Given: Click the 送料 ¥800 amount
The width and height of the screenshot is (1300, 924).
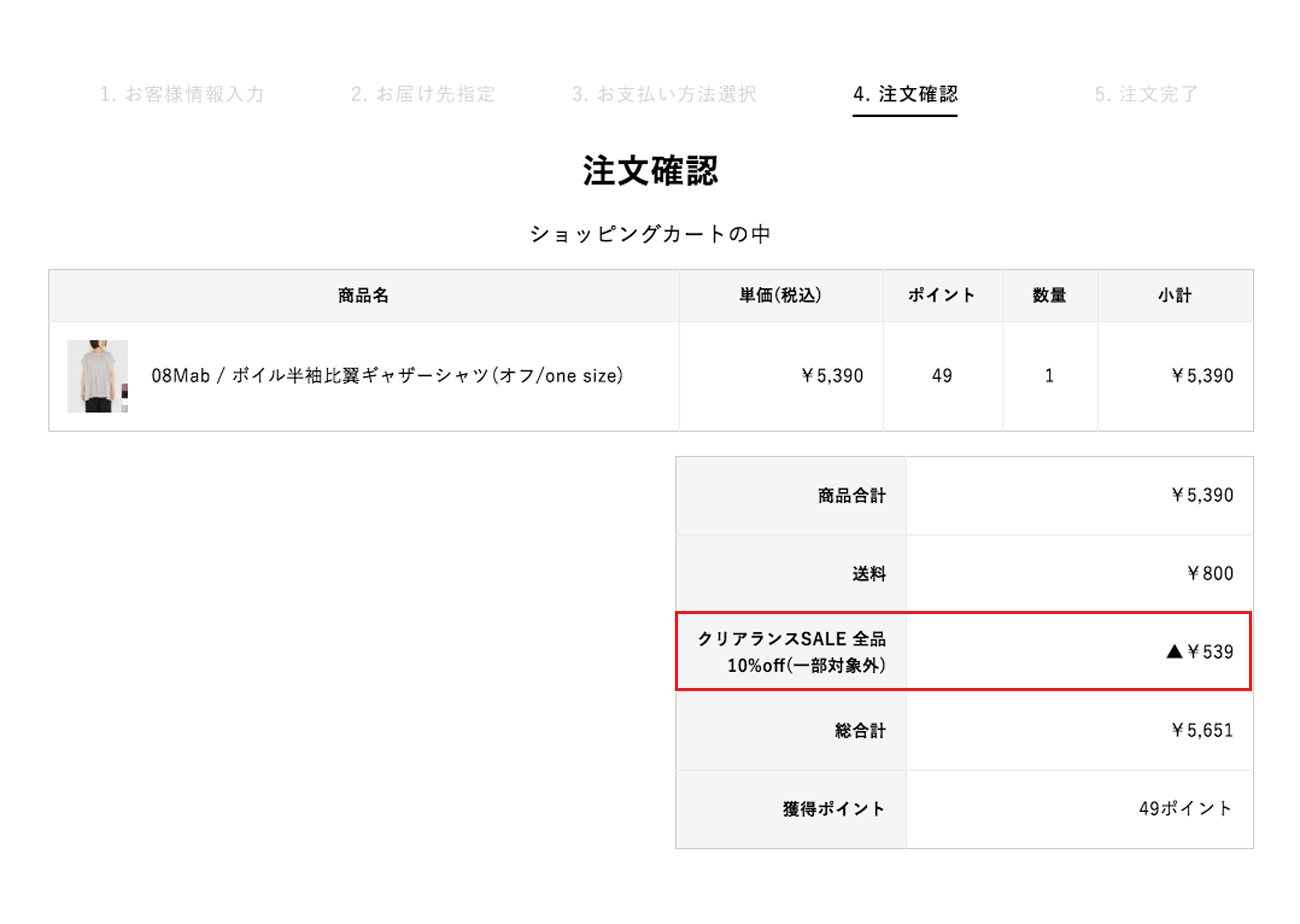Looking at the screenshot, I should click(x=1208, y=574).
